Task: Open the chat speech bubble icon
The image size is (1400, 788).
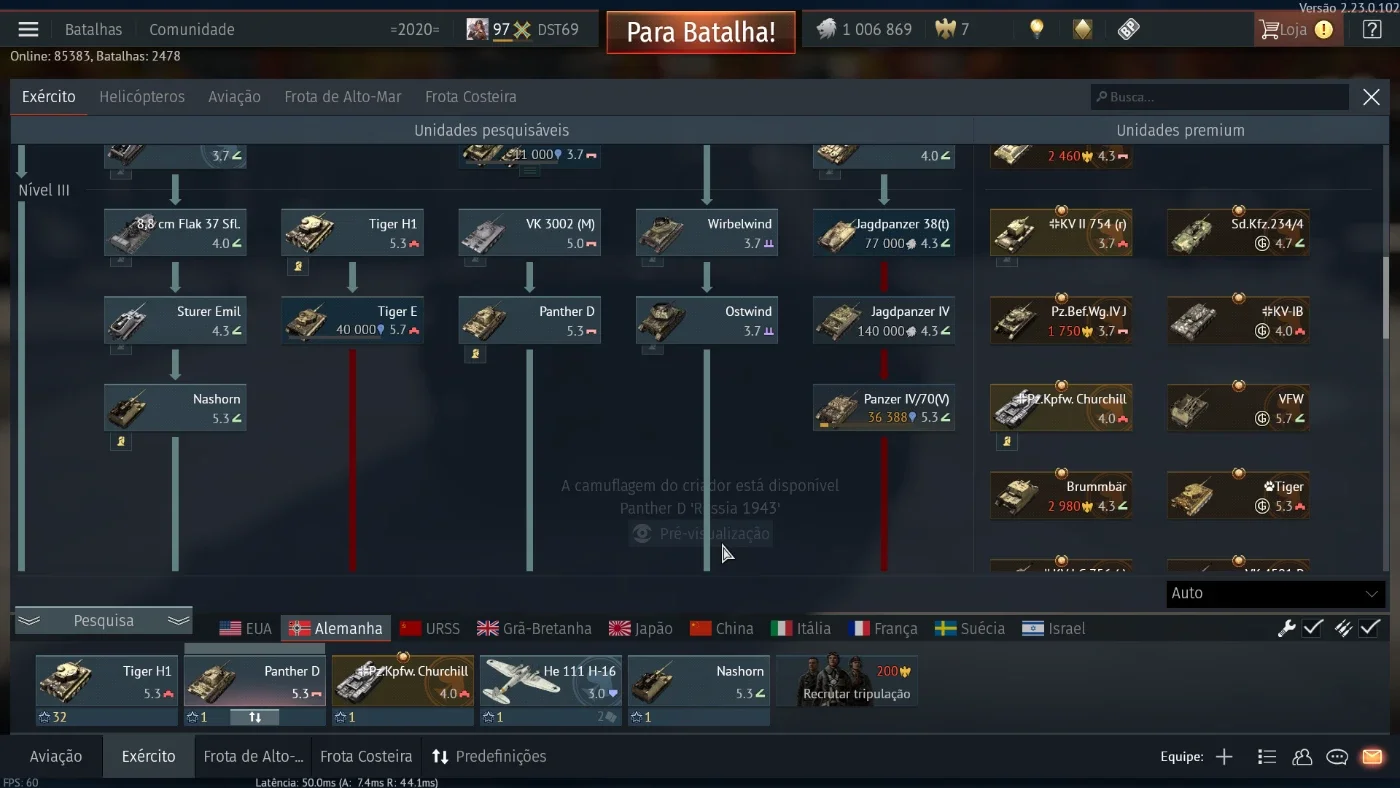Action: (x=1337, y=757)
